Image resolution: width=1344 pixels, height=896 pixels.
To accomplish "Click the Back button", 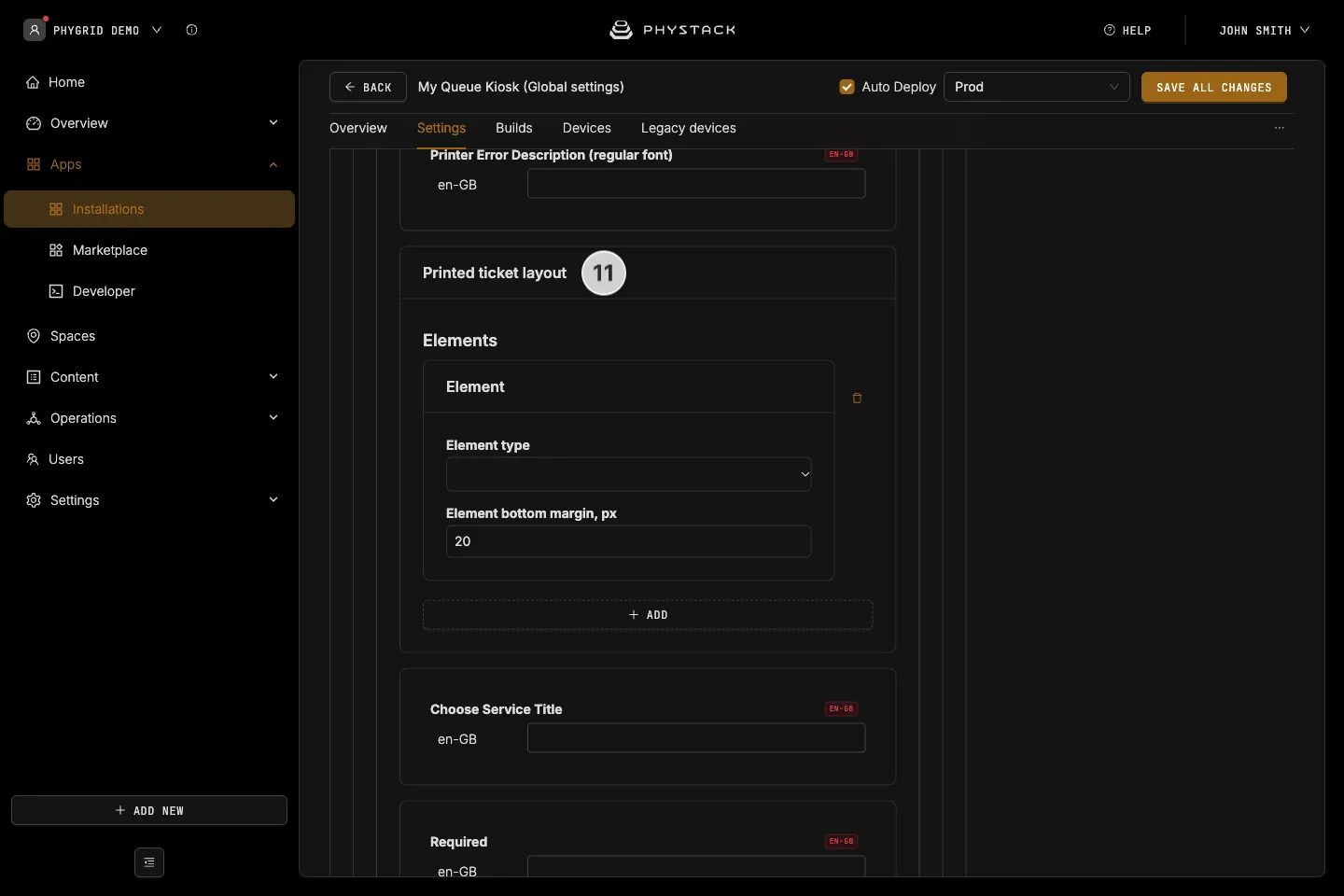I will tap(368, 87).
